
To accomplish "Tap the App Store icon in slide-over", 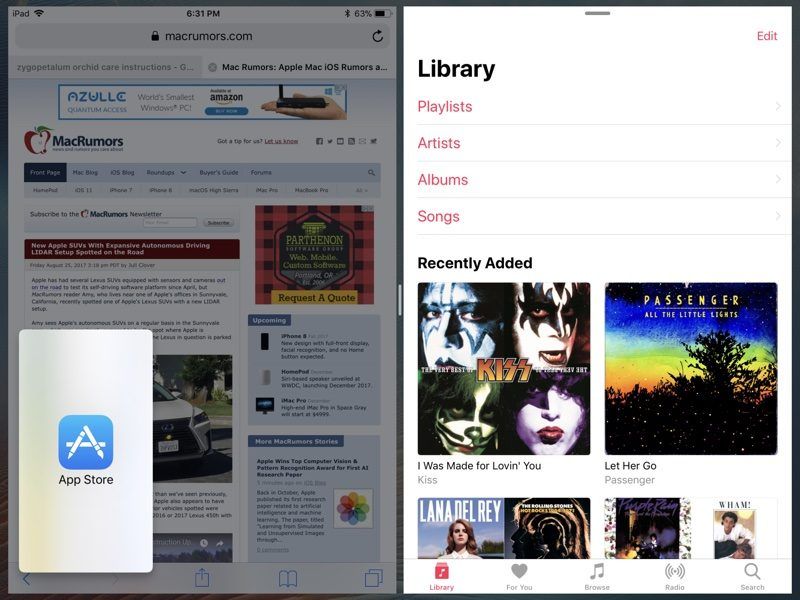I will click(x=86, y=442).
